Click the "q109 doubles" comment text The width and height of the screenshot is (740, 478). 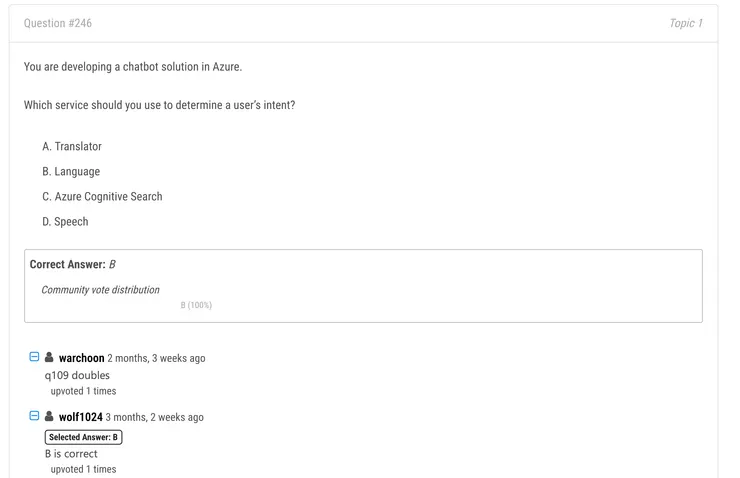77,375
